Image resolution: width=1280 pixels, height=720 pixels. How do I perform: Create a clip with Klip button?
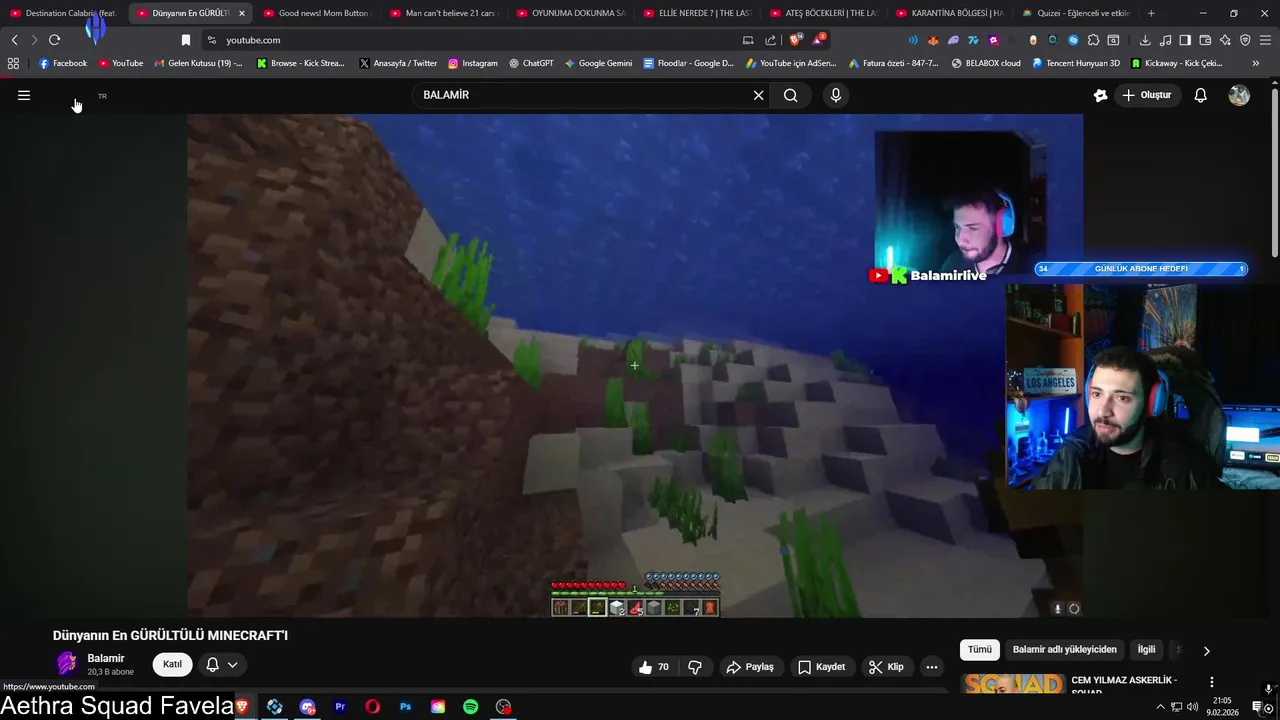pyautogui.click(x=886, y=667)
